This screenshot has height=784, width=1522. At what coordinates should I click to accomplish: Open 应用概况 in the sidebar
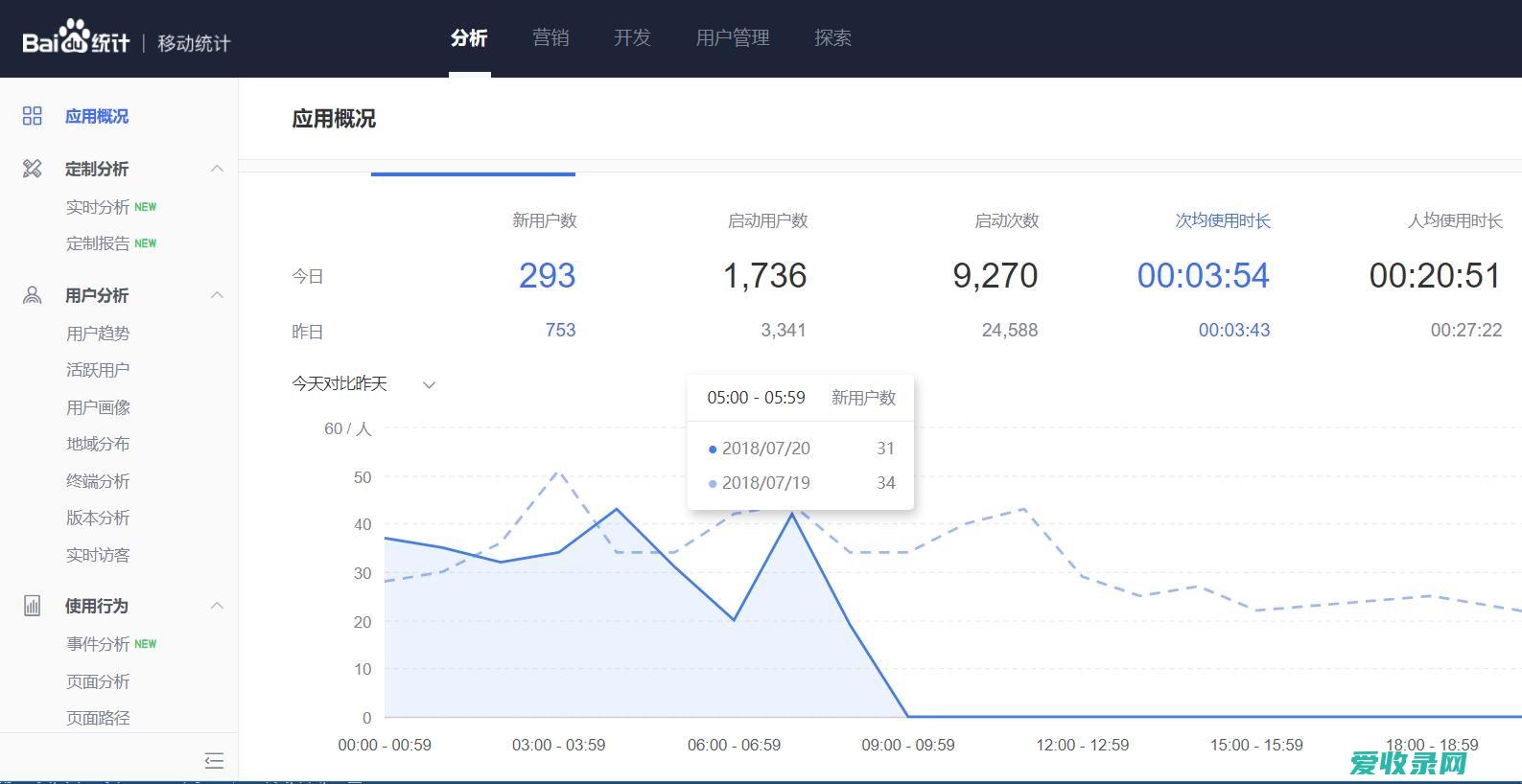tap(97, 116)
